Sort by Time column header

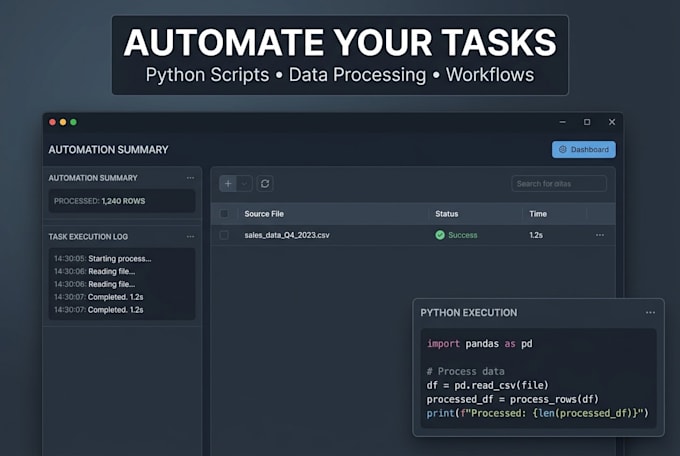pos(538,213)
